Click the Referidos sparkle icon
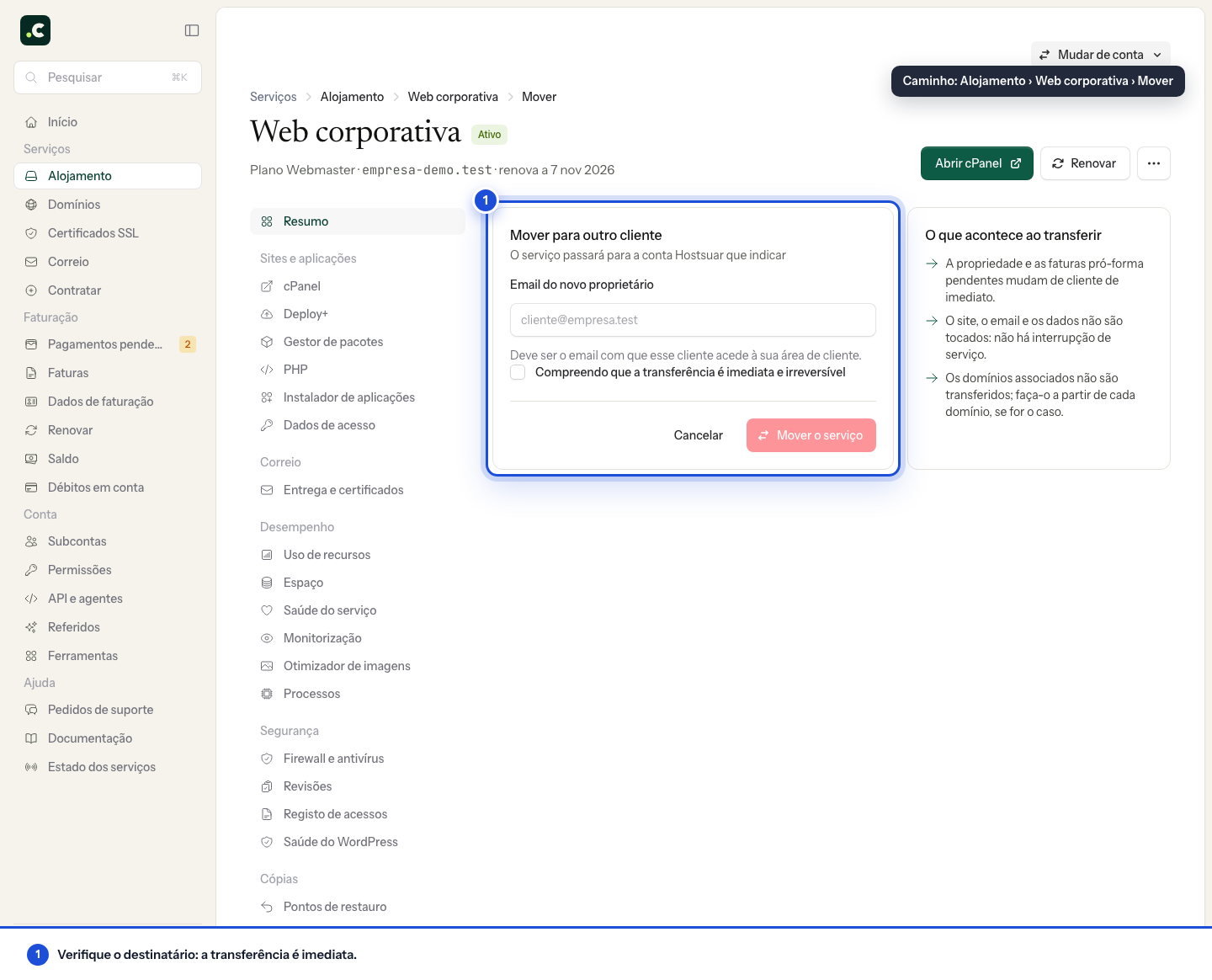This screenshot has width=1212, height=980. point(31,627)
